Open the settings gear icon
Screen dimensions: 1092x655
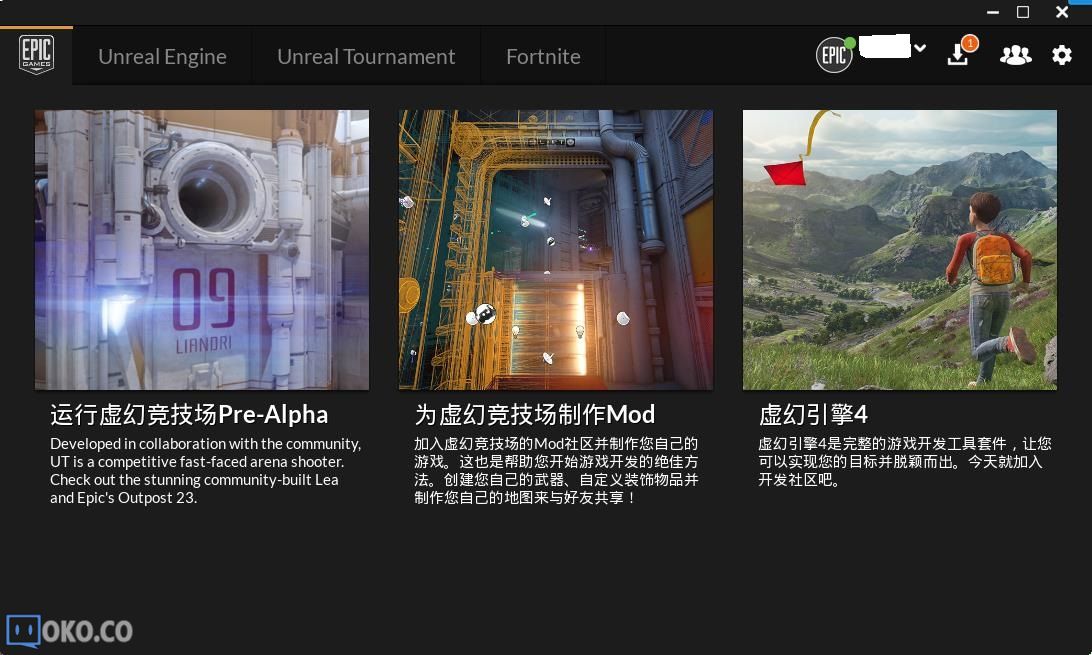1062,56
